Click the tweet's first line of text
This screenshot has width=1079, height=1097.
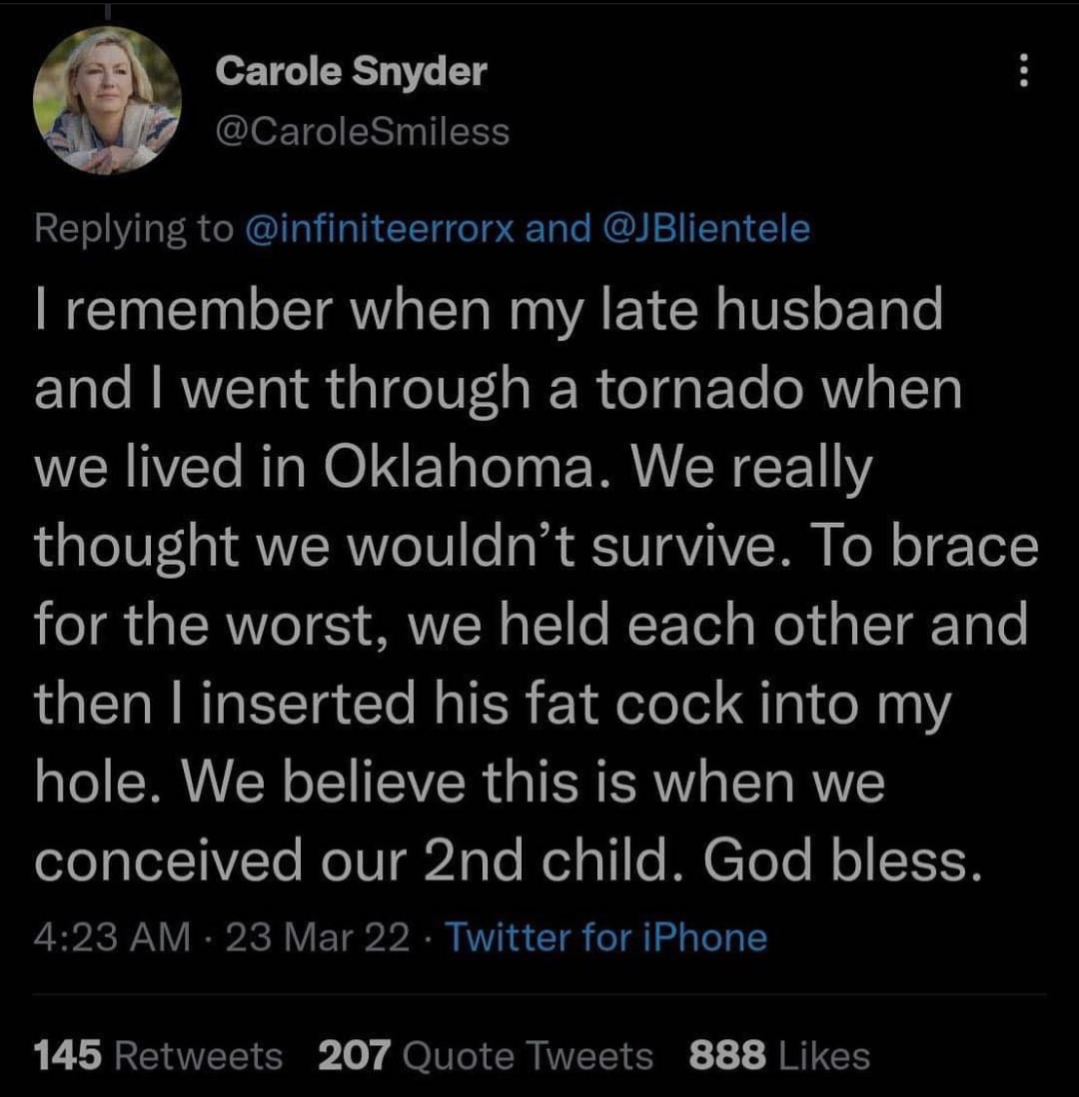click(490, 311)
